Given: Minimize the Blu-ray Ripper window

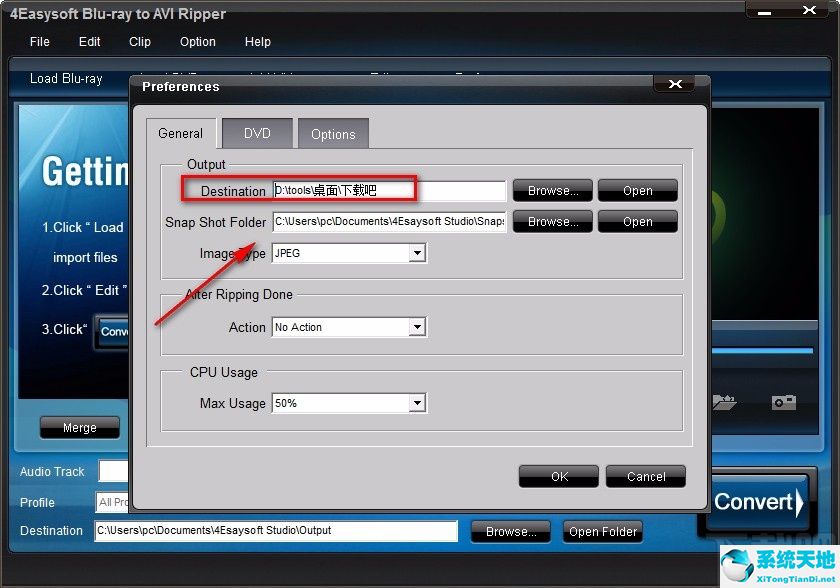Looking at the screenshot, I should click(x=765, y=11).
